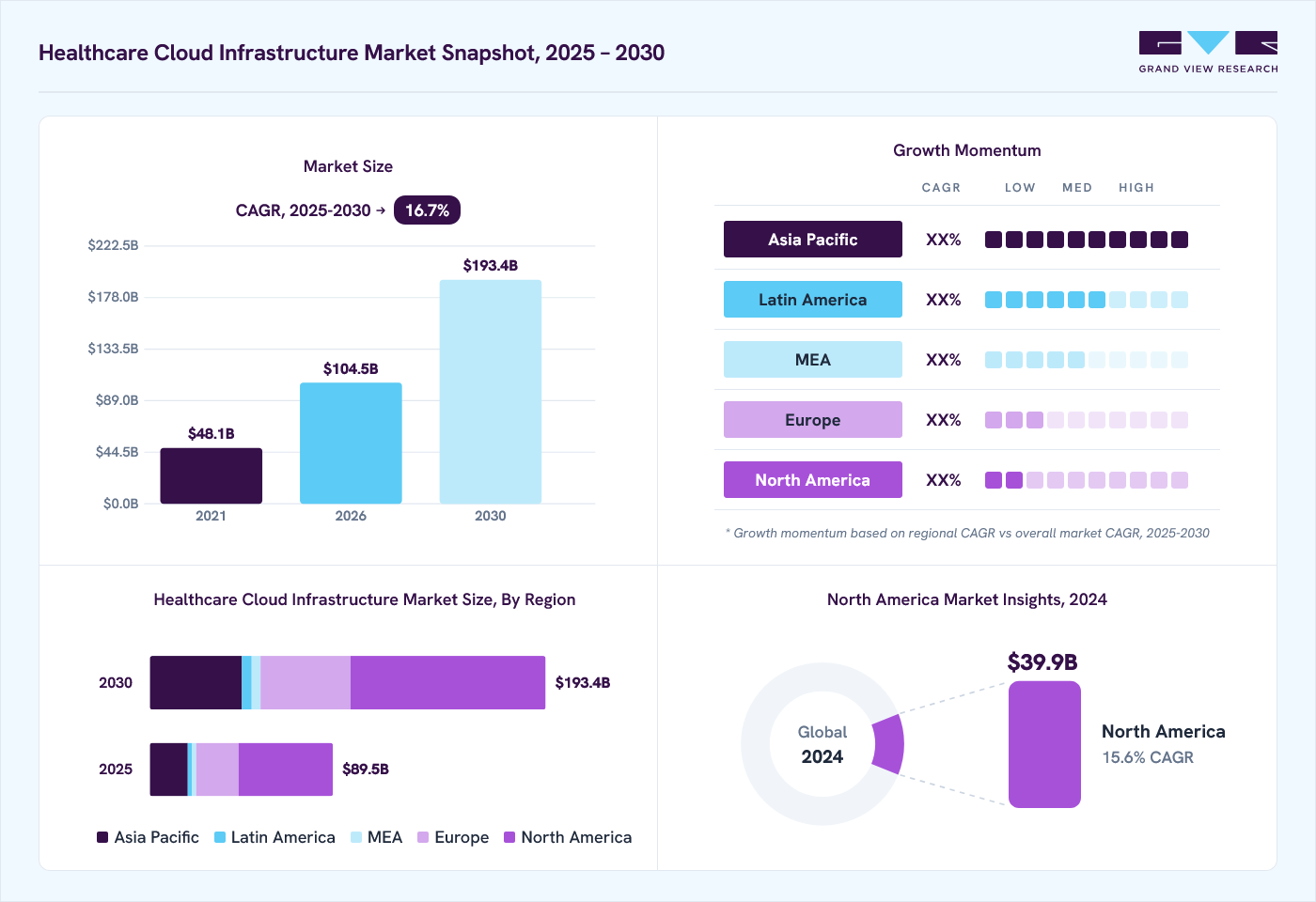This screenshot has width=1316, height=902.
Task: Click North America segment of 2030 stacked bar
Action: click(x=447, y=682)
